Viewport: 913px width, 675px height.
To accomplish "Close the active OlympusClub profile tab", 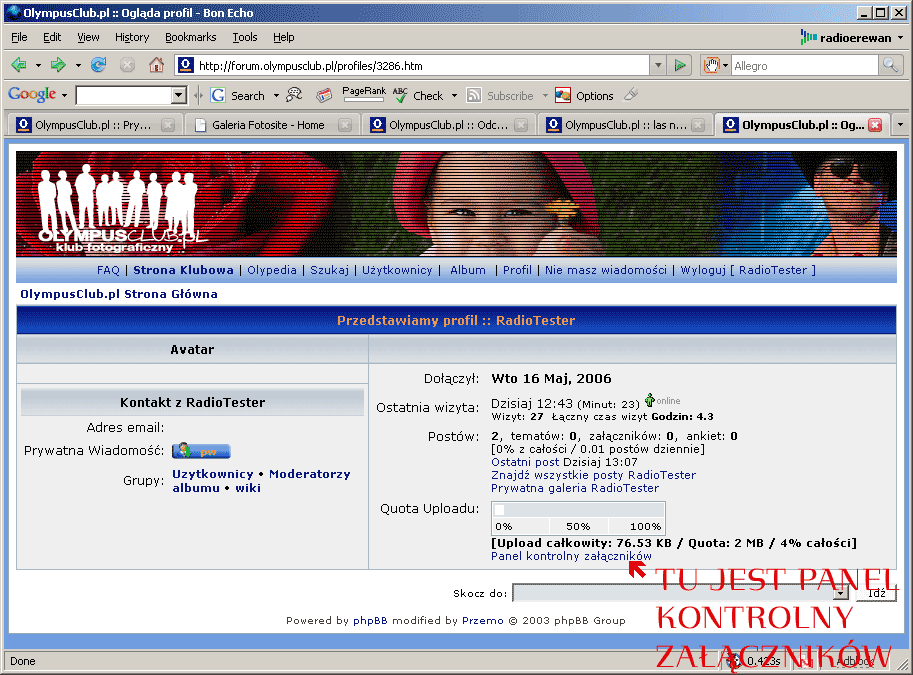I will coord(875,125).
